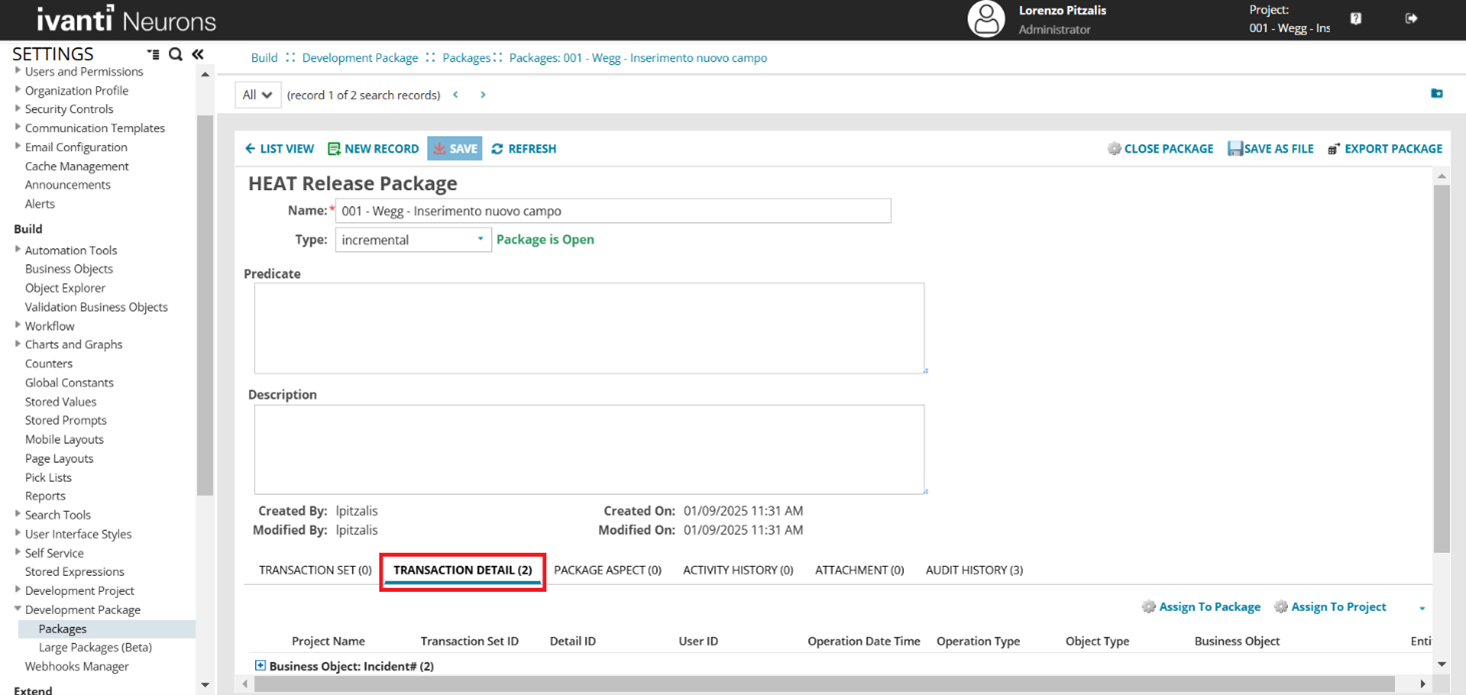
Task: Expand Workflow tree node
Action: click(18, 326)
